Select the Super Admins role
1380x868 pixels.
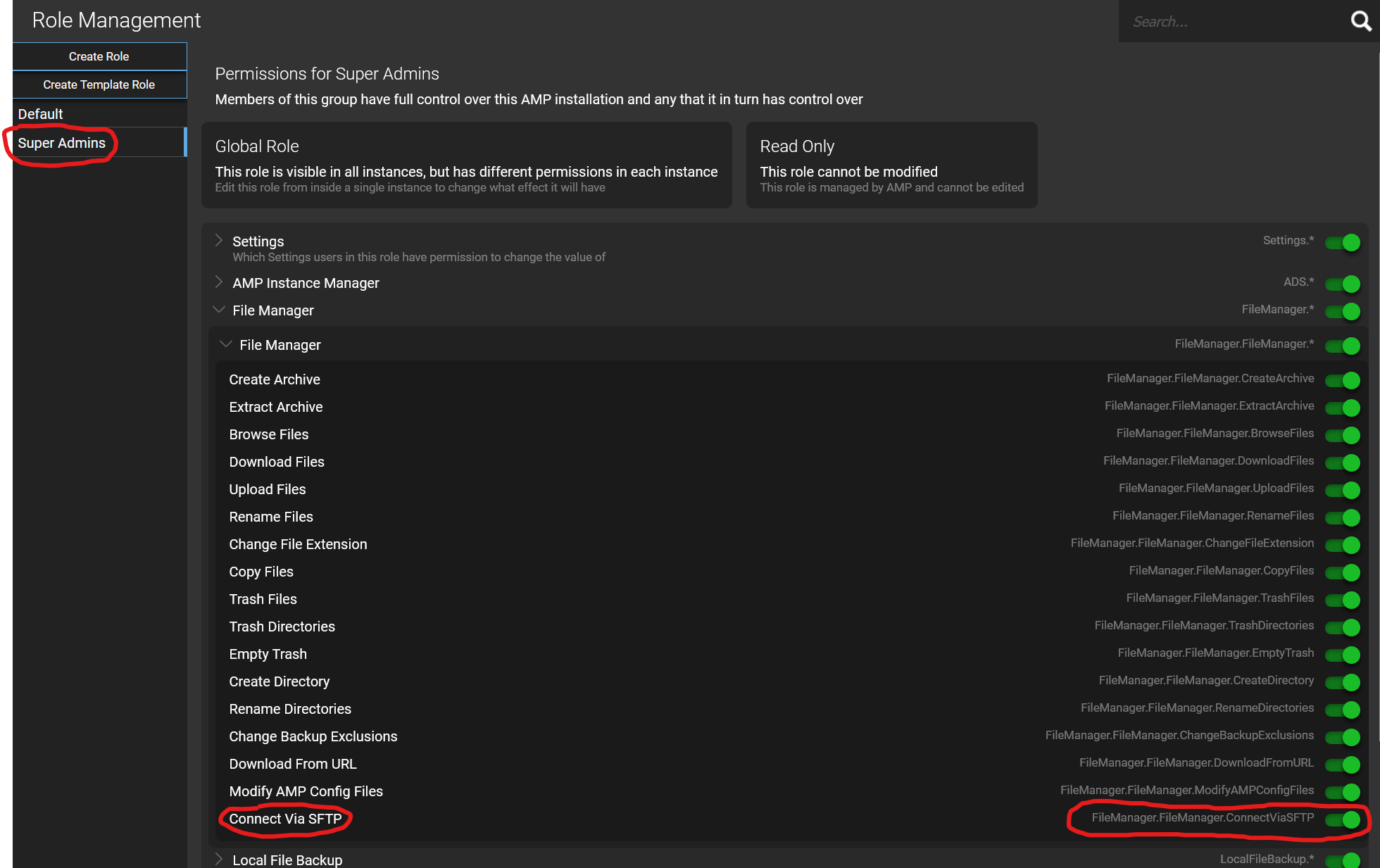pos(99,143)
